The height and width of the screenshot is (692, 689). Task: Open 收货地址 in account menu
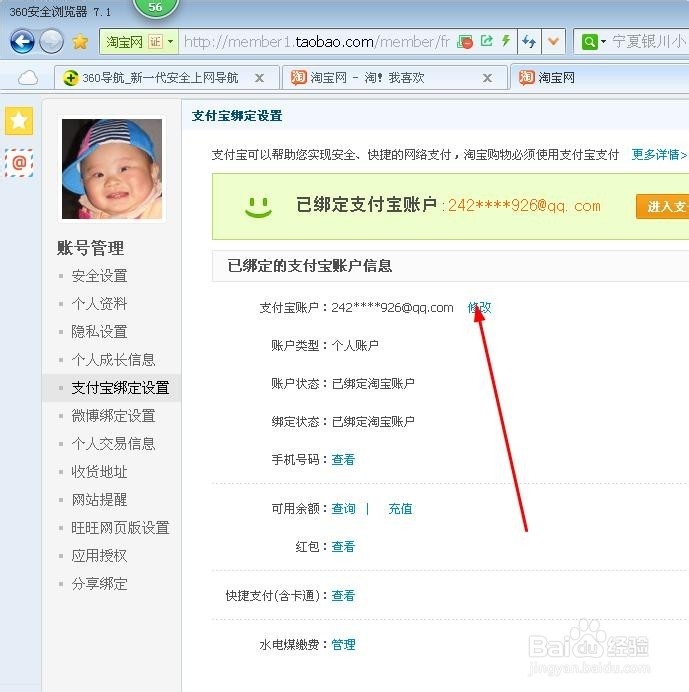[99, 472]
